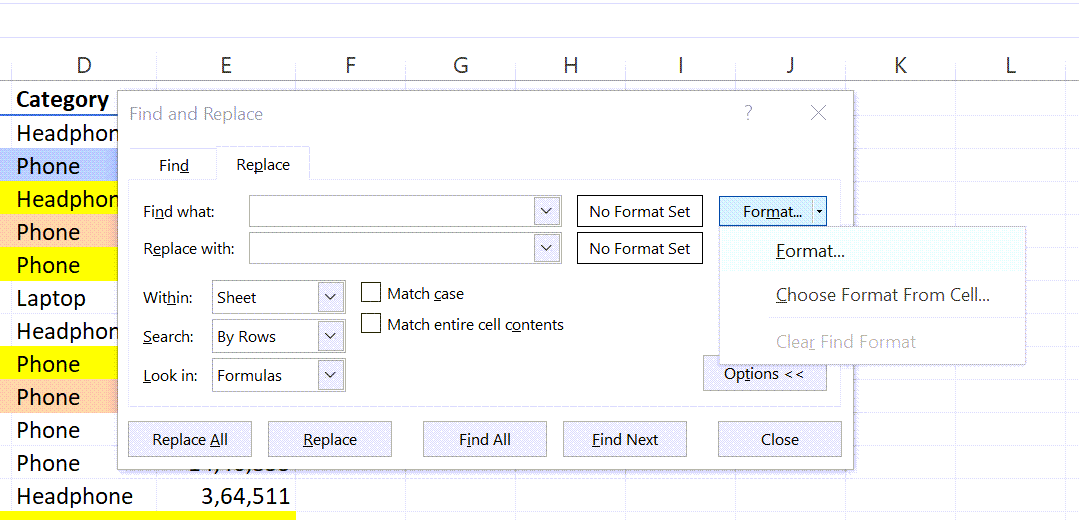
Task: Open the Within Sheet dropdown
Action: pyautogui.click(x=331, y=297)
